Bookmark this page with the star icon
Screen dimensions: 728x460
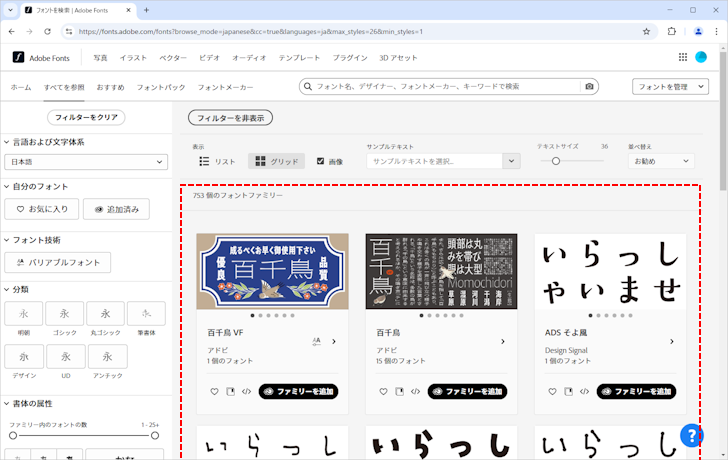pos(646,32)
